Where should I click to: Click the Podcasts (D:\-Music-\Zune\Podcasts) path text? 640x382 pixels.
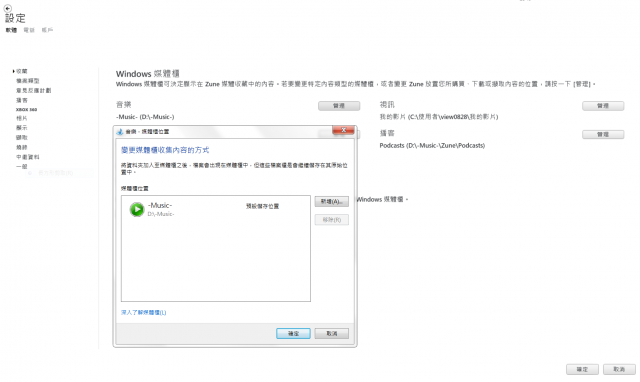432,146
